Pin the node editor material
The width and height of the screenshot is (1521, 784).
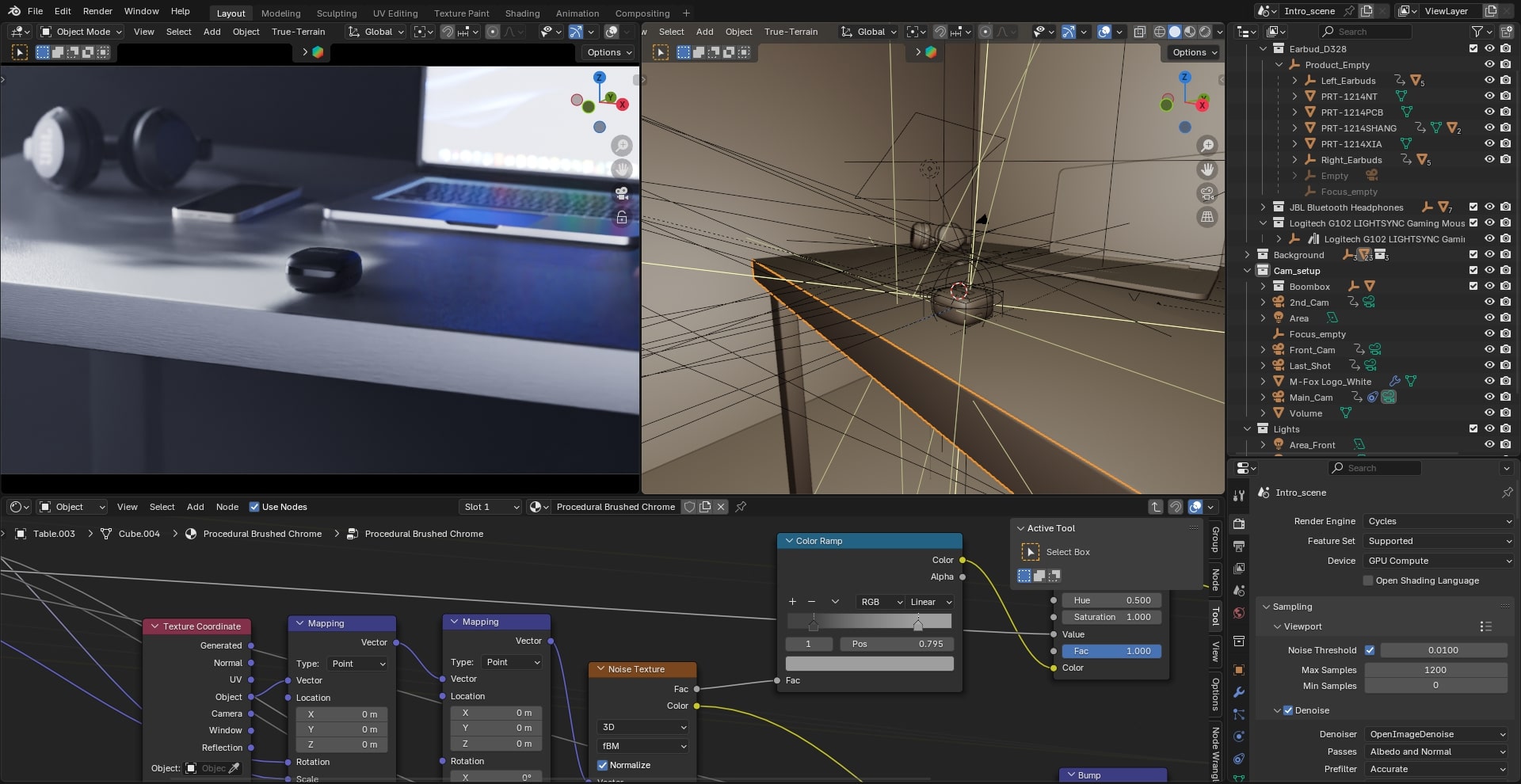741,507
